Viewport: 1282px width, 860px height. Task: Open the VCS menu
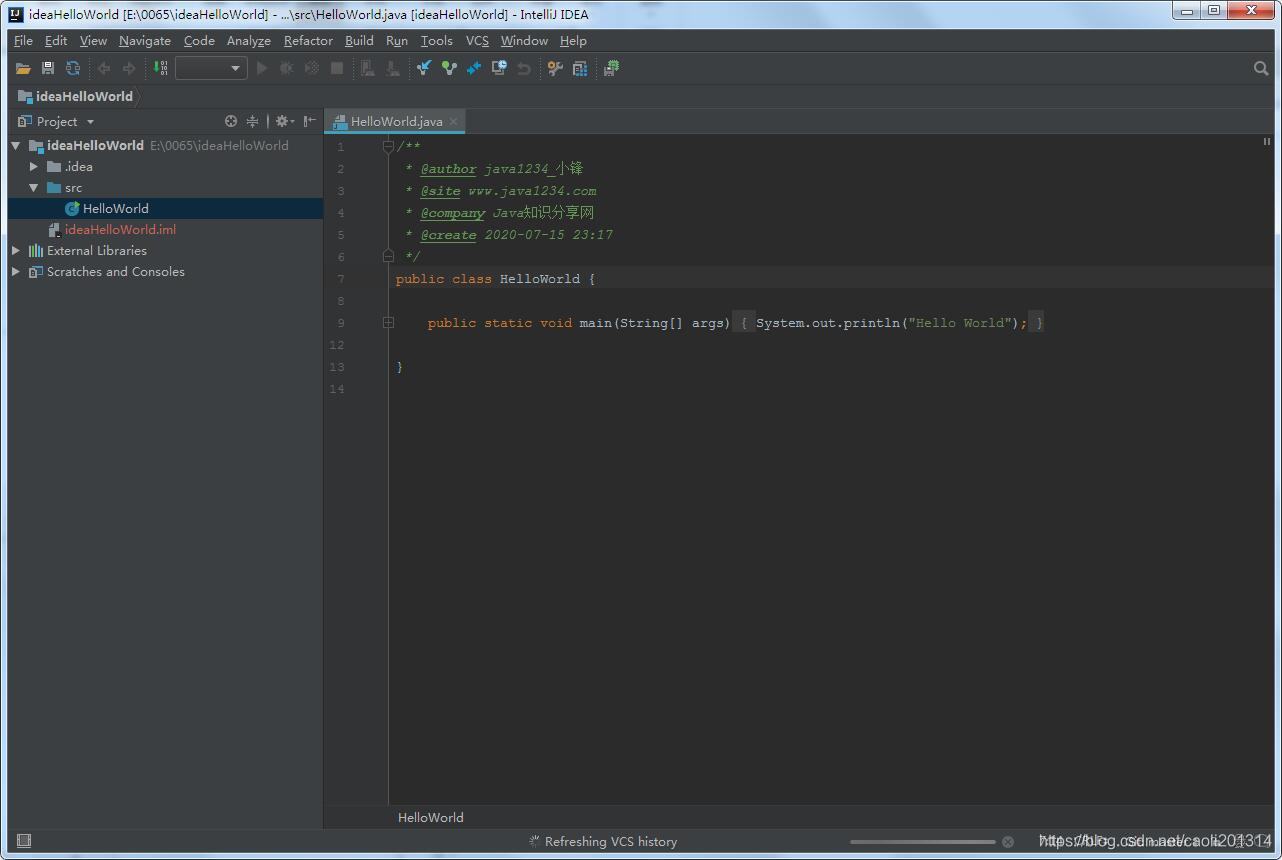(477, 41)
